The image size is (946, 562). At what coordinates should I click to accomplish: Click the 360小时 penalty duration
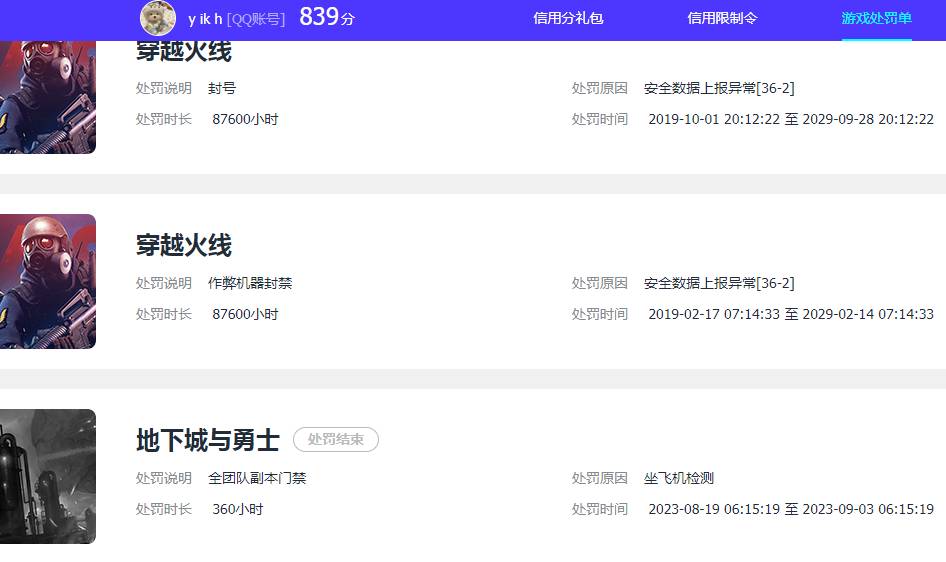click(x=238, y=510)
